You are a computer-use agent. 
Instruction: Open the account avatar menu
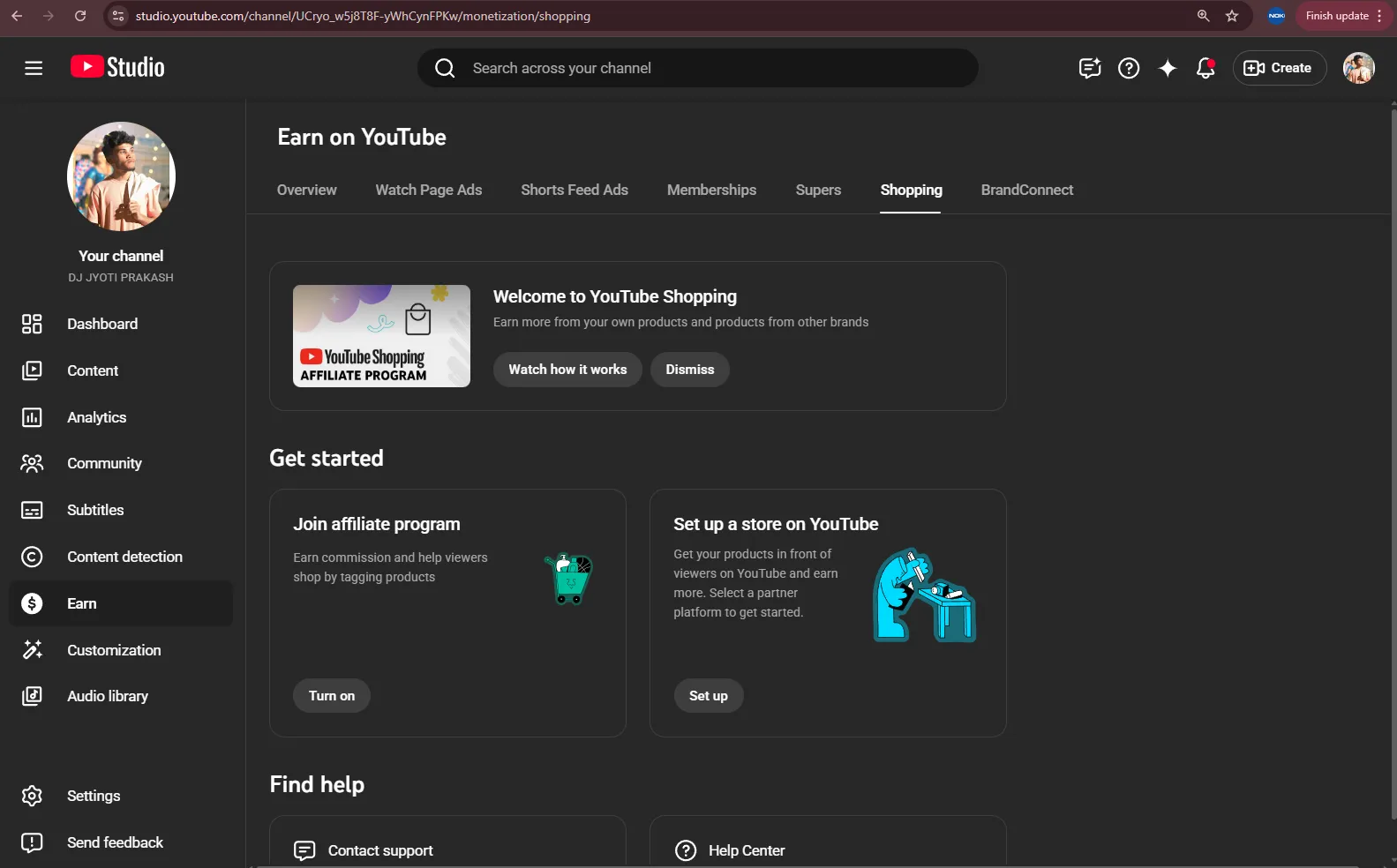click(x=1358, y=68)
